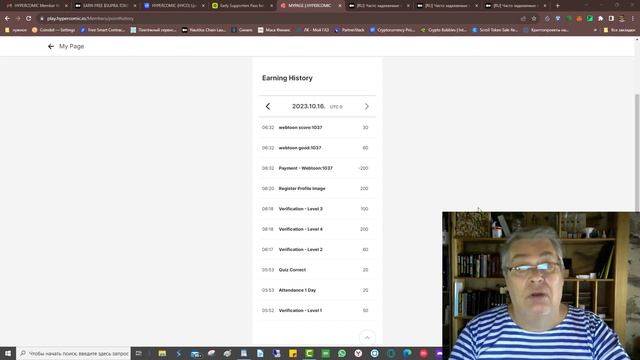Switch to HYPERCOMIC (HYCO) tab
Image resolution: width=640 pixels, height=360 pixels.
(x=173, y=6)
